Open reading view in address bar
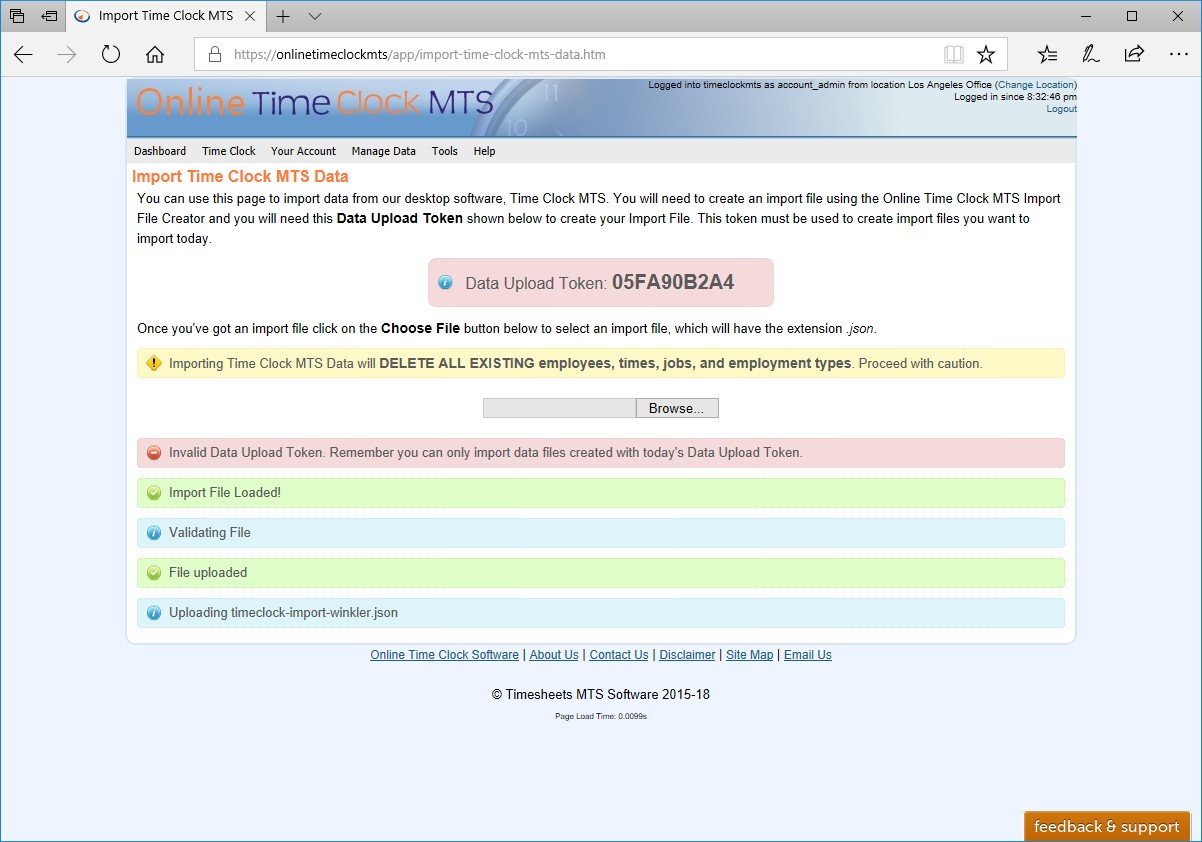 click(x=953, y=55)
